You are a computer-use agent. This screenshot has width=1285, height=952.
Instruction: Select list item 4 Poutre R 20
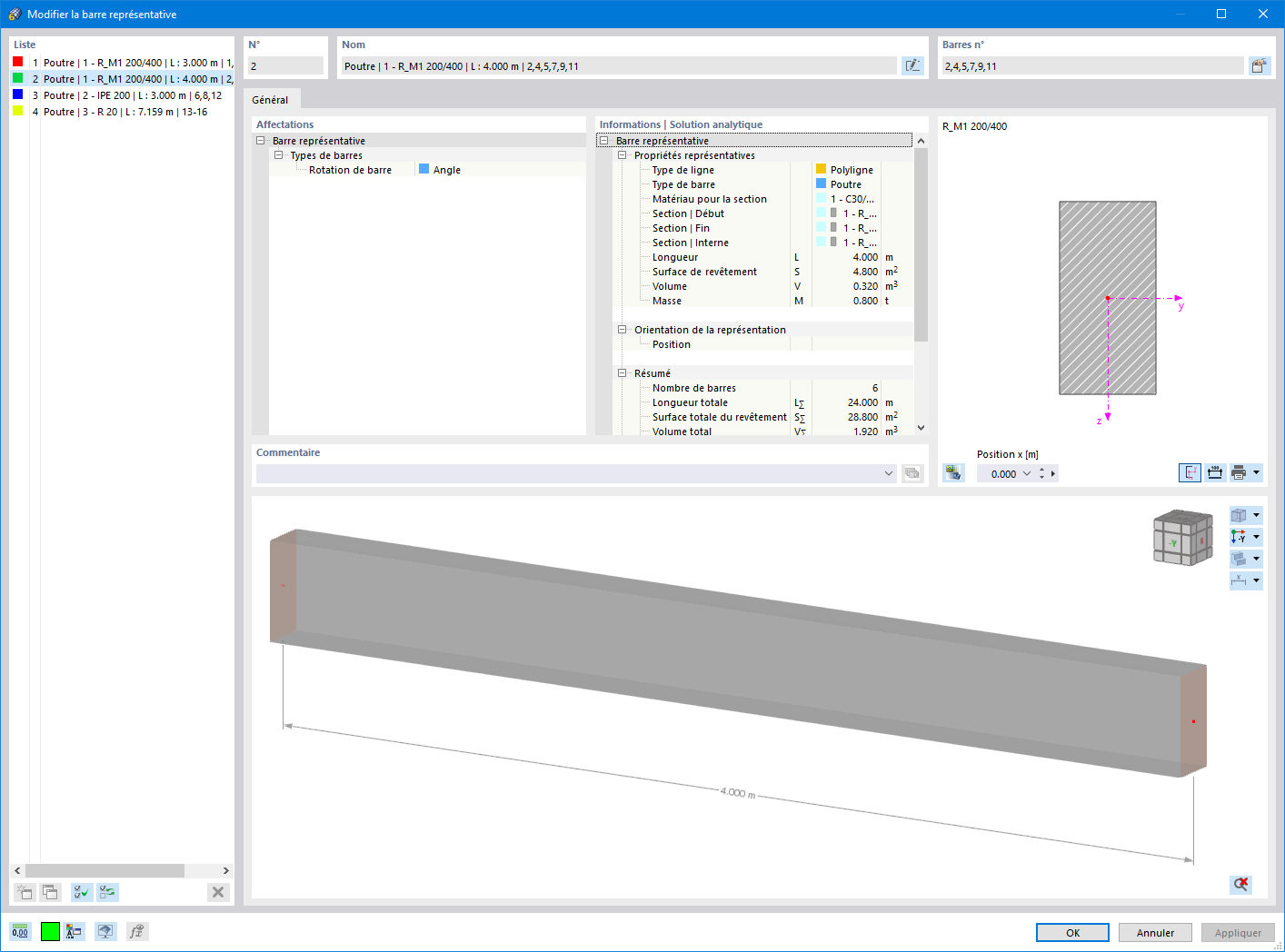point(123,112)
